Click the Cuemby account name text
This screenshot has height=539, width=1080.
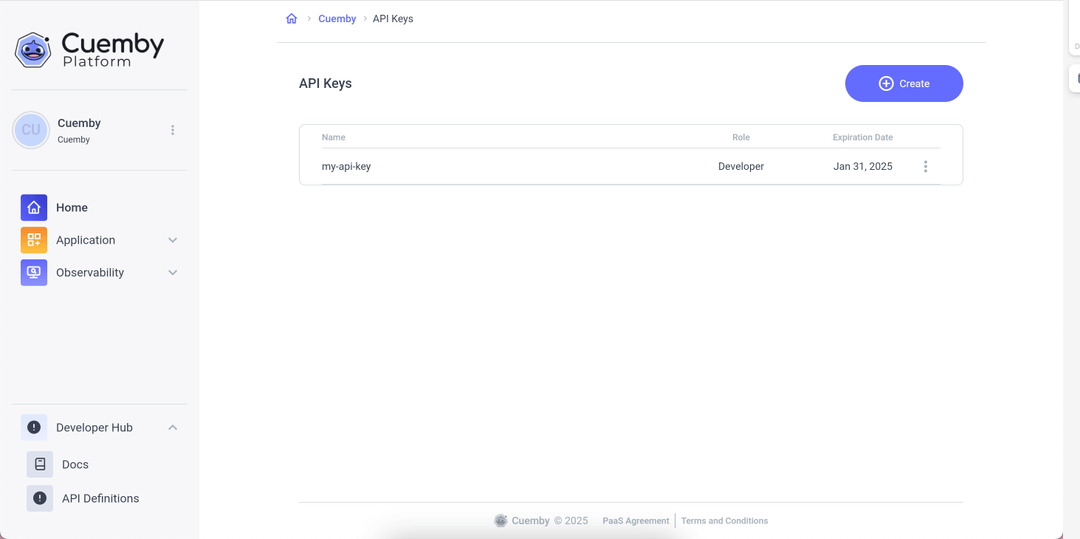click(79, 123)
